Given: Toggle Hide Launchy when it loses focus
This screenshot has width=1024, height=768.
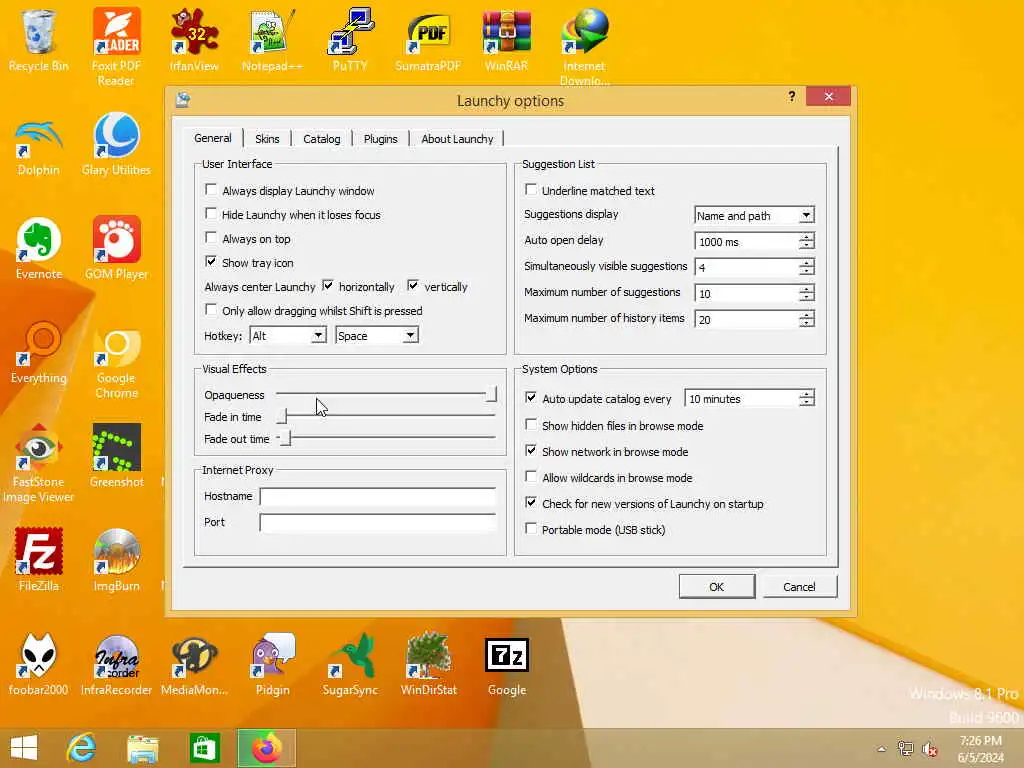Looking at the screenshot, I should (210, 214).
